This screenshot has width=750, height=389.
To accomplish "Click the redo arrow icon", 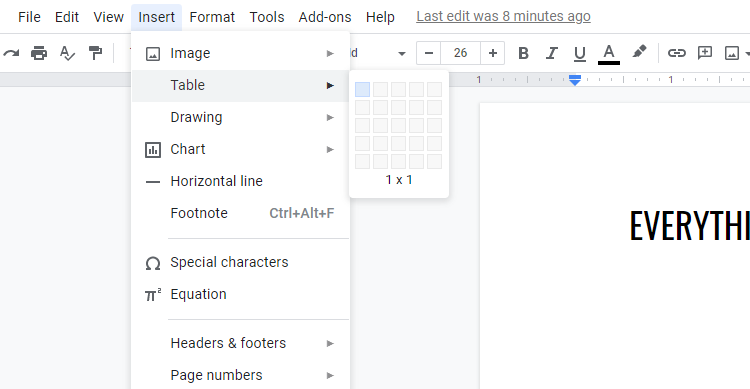I will pyautogui.click(x=11, y=53).
